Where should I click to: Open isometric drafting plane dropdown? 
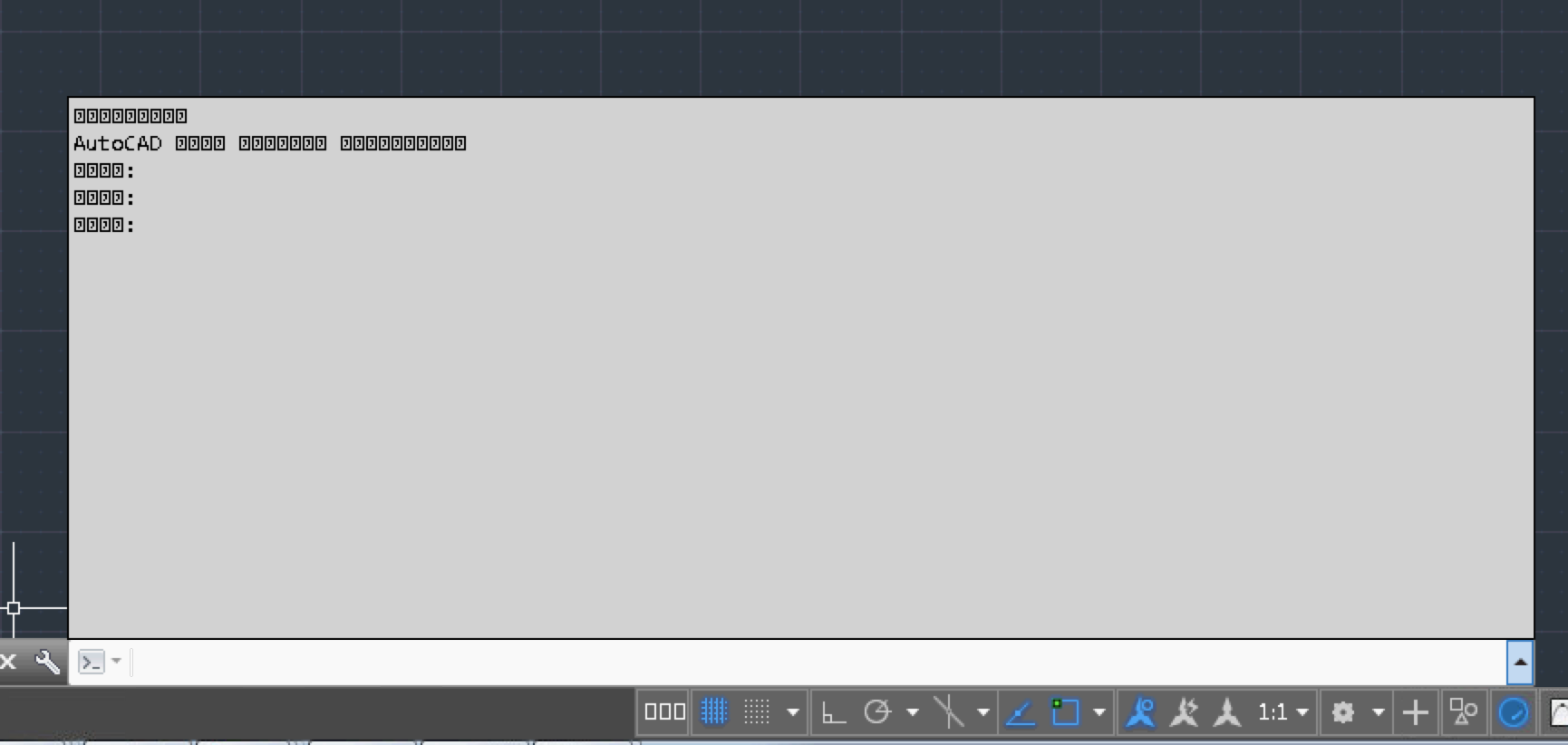pos(983,712)
